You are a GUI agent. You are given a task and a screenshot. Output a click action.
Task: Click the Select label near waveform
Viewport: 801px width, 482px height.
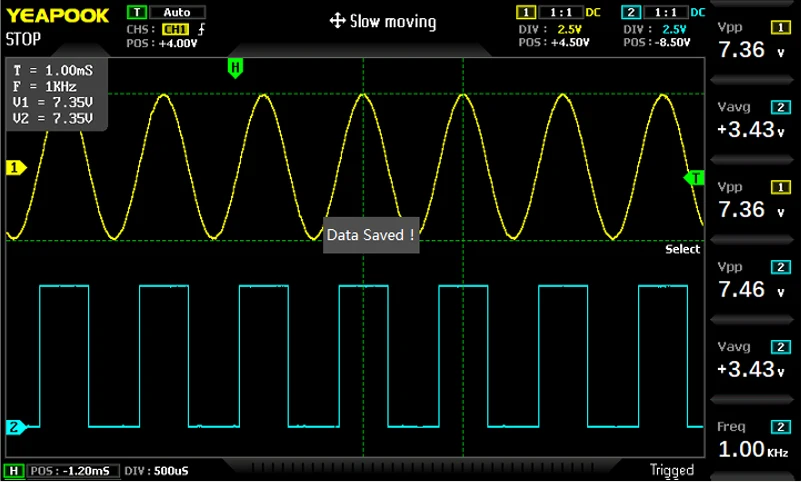point(682,249)
